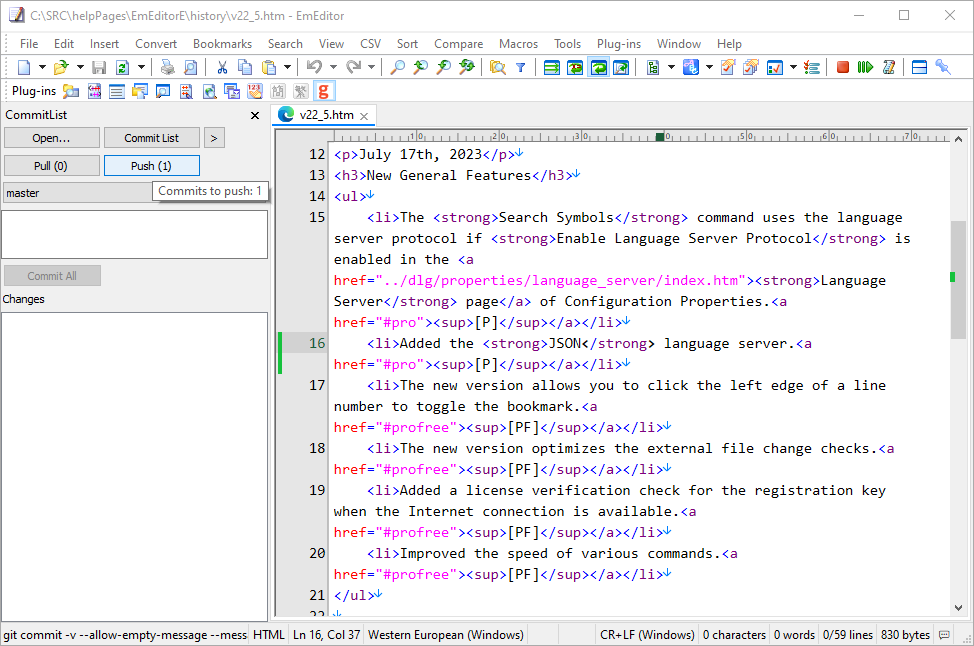
Task: Click the editor vertical scrollbar thumb
Action: 958,280
